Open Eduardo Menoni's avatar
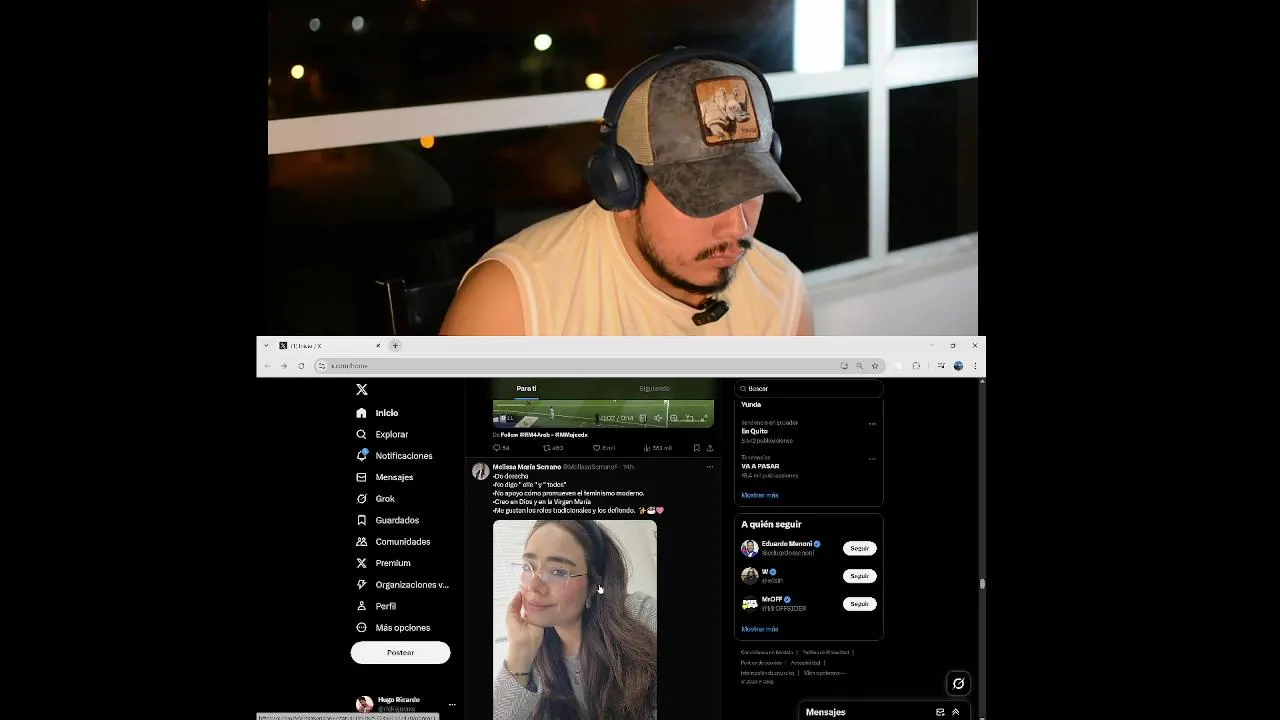1280x720 pixels. point(749,548)
